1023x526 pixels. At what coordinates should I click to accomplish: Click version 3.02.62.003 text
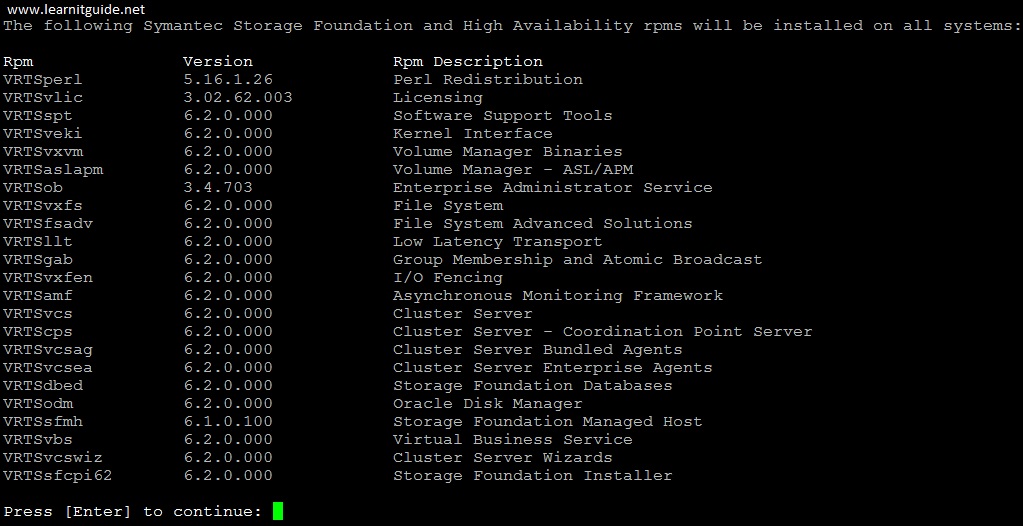point(238,98)
